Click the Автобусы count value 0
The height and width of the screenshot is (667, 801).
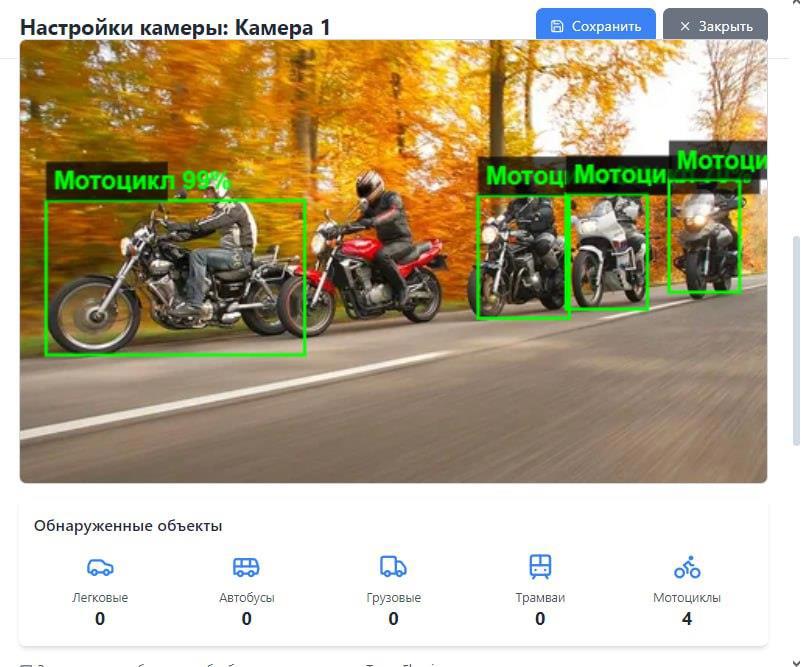coord(247,619)
